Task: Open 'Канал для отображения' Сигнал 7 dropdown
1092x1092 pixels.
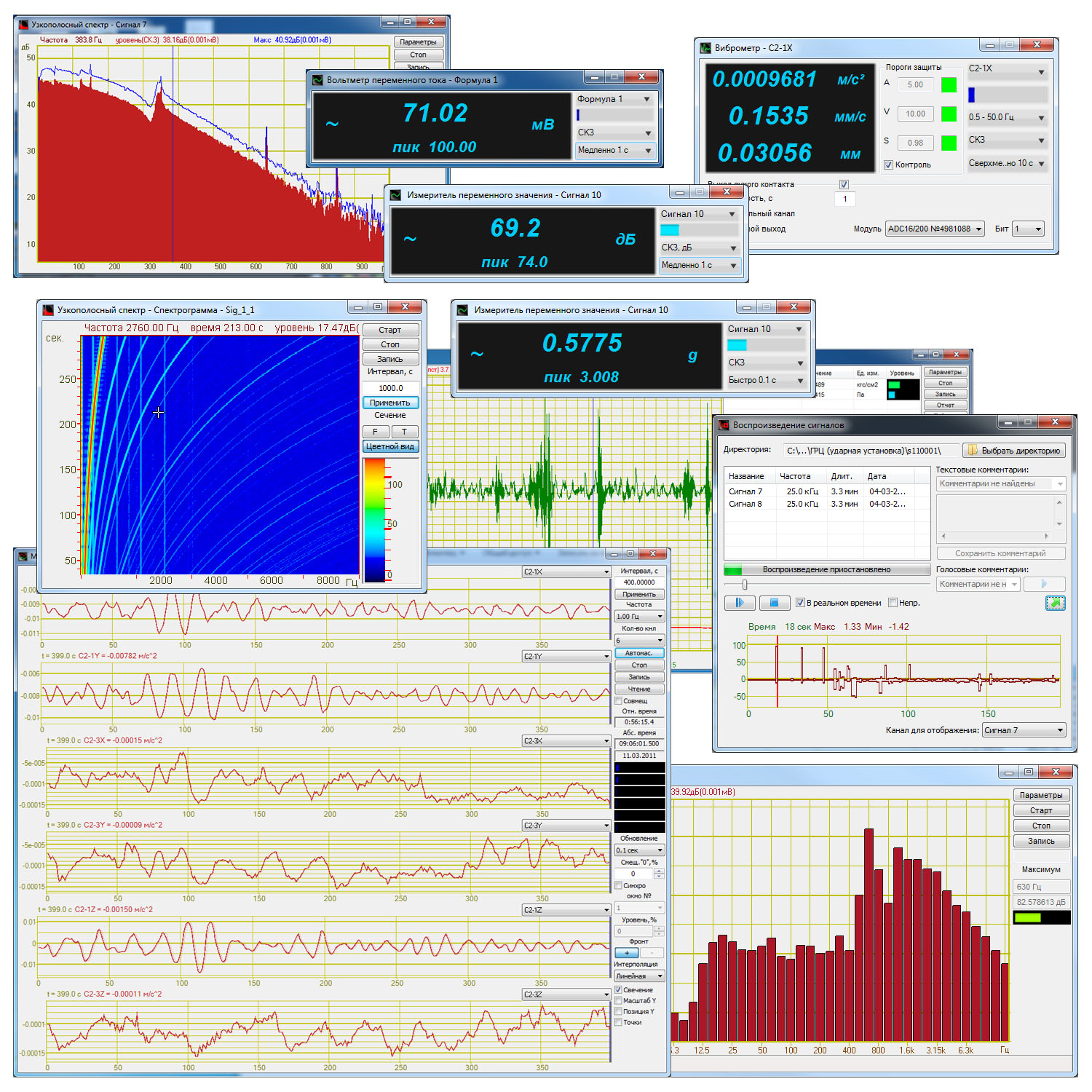Action: 1024,730
